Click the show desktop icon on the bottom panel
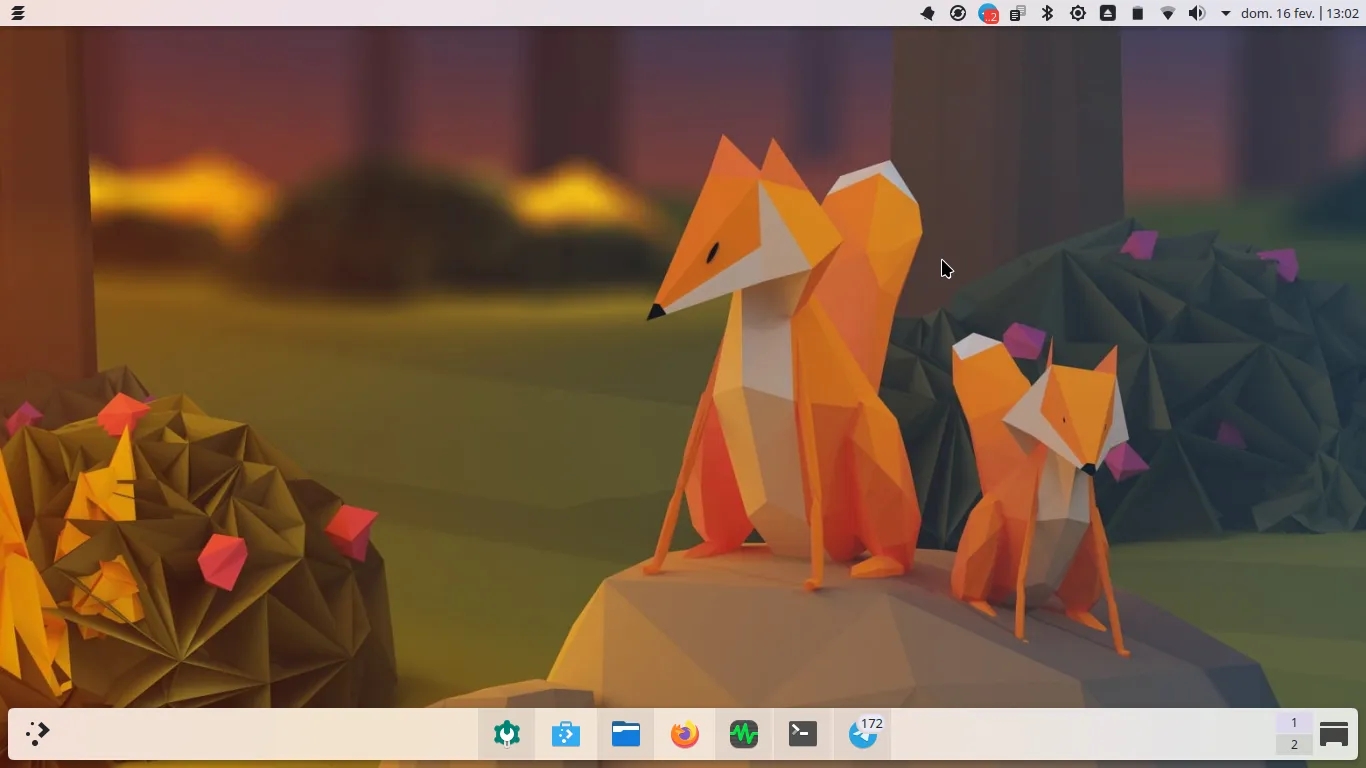Image resolution: width=1366 pixels, height=768 pixels. pos(1334,734)
